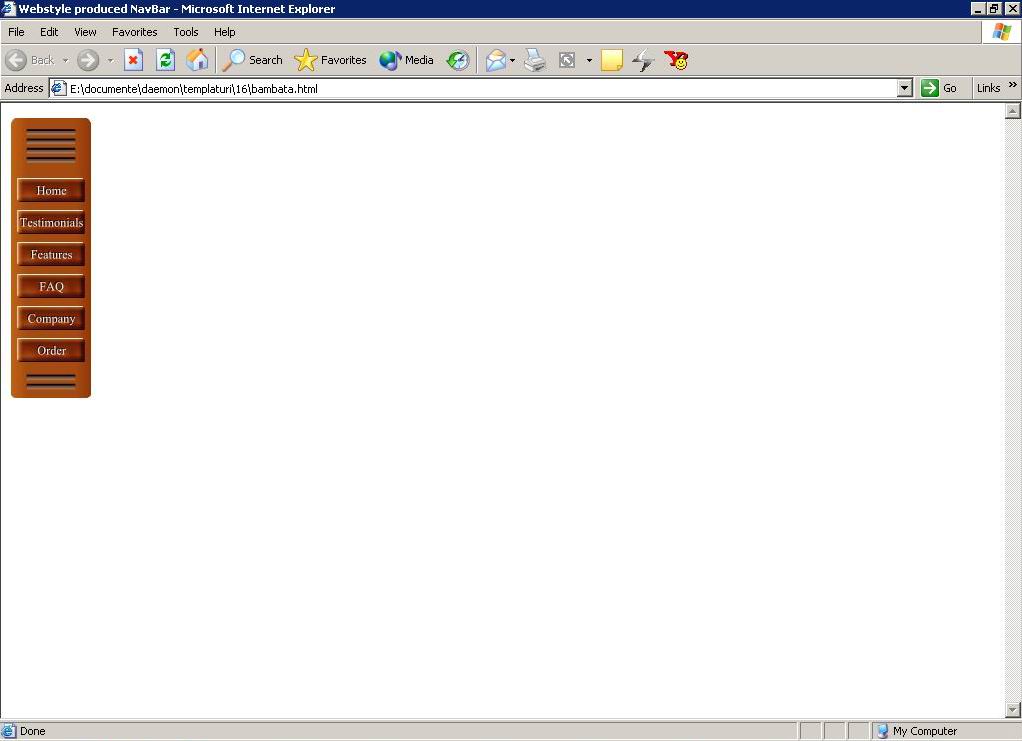
Task: Print the page using printer icon
Action: click(535, 60)
